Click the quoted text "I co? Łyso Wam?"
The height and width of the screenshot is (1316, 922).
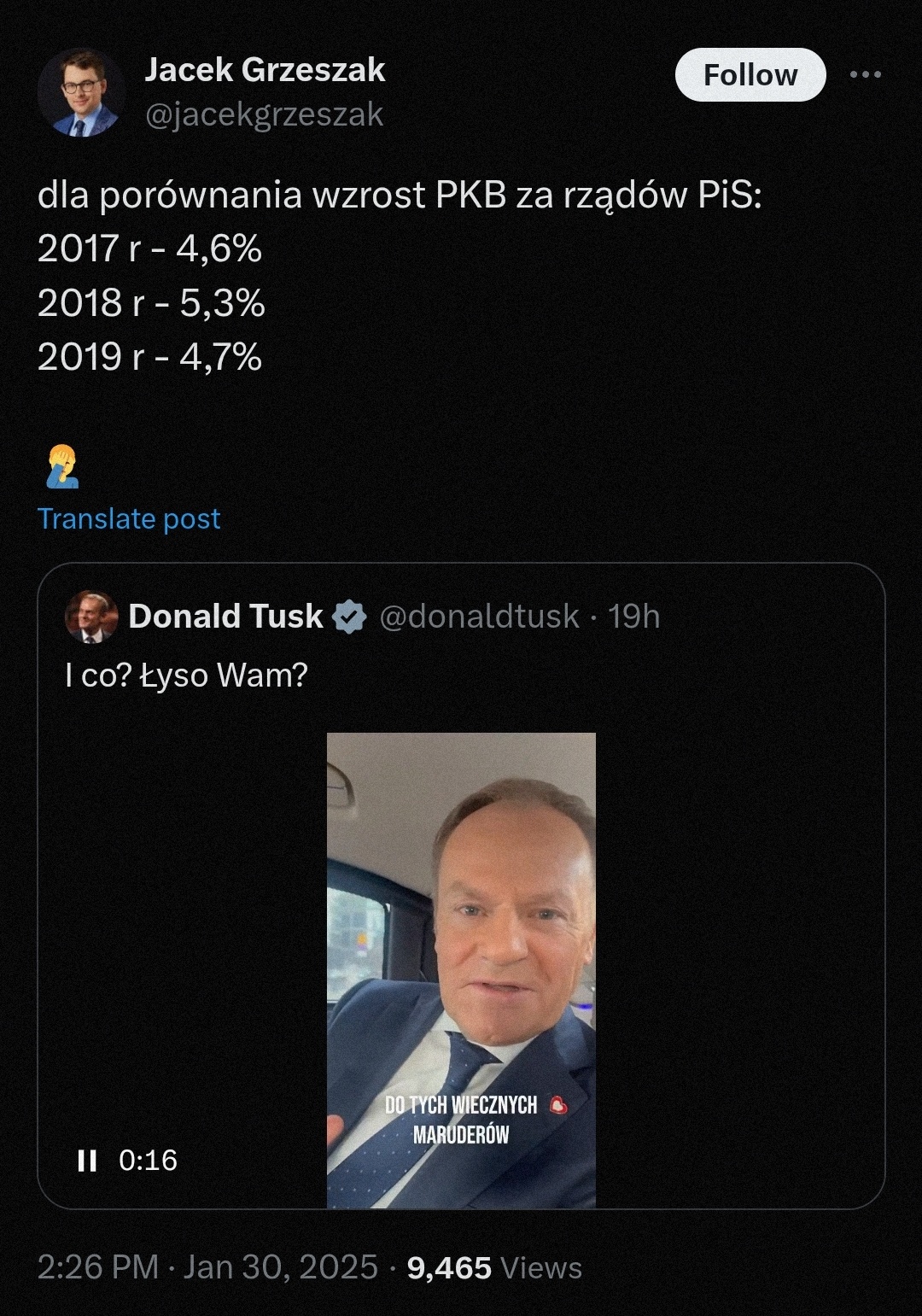click(x=186, y=676)
